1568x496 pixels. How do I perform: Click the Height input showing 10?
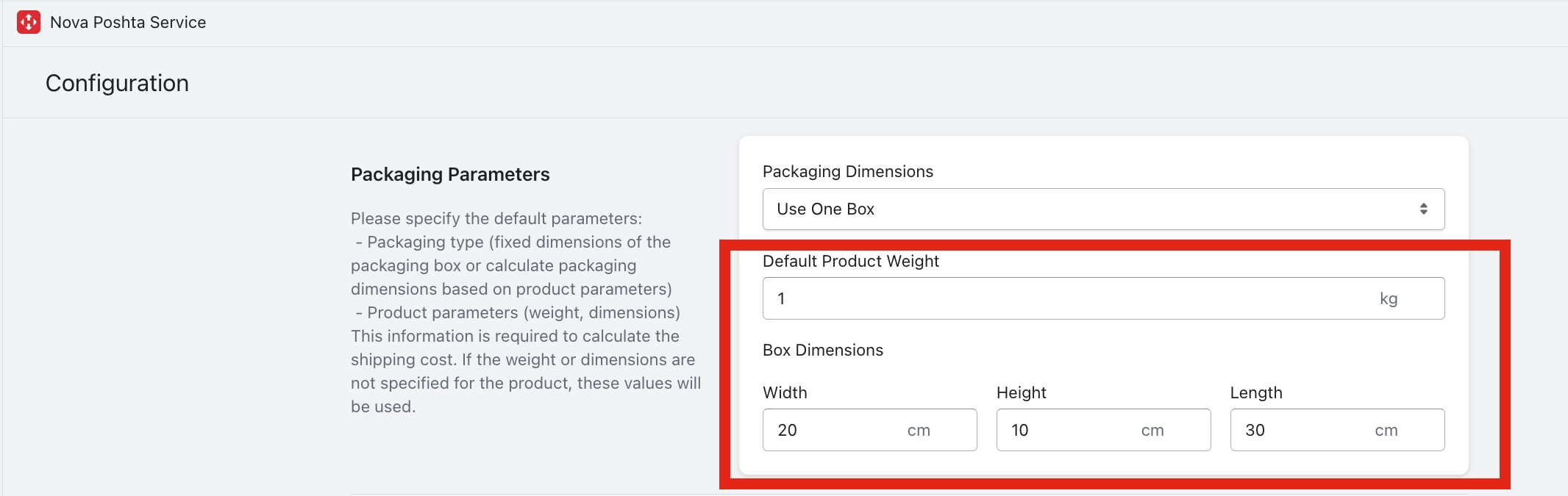click(1066, 430)
